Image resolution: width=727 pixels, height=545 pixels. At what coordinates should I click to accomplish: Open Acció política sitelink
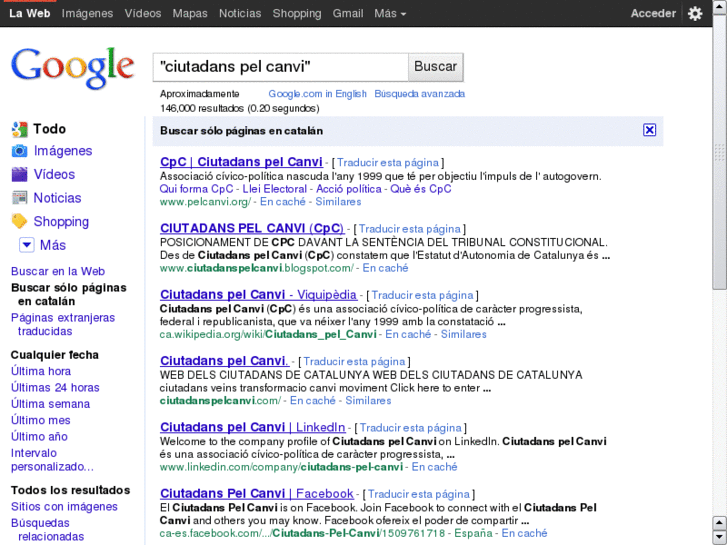coord(349,189)
